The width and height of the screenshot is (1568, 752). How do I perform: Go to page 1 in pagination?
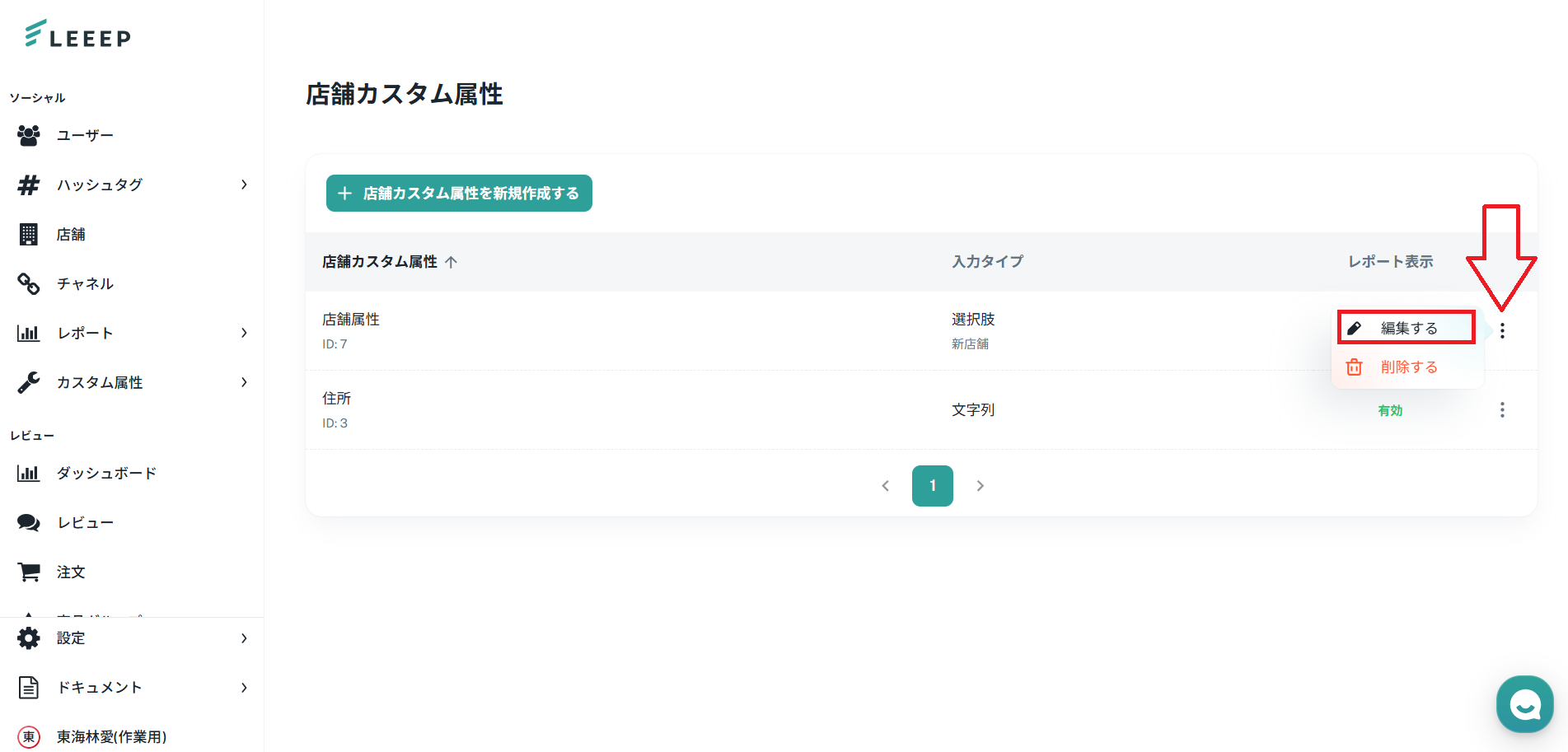point(932,486)
